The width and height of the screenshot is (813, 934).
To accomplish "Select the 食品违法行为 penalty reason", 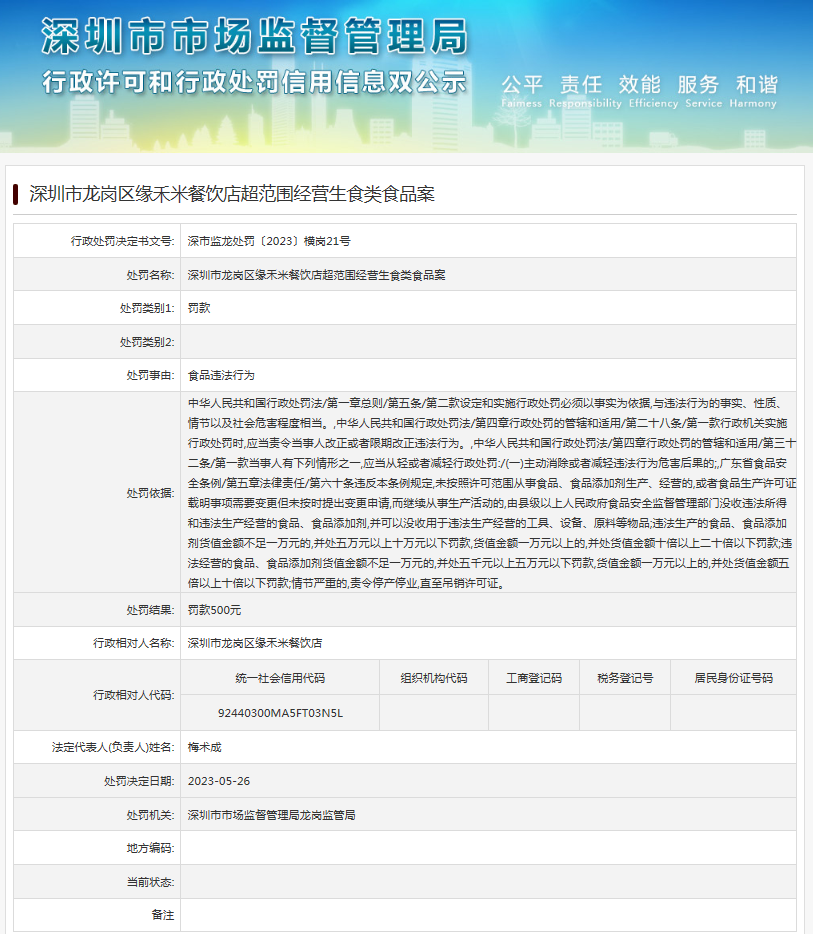I will click(221, 375).
